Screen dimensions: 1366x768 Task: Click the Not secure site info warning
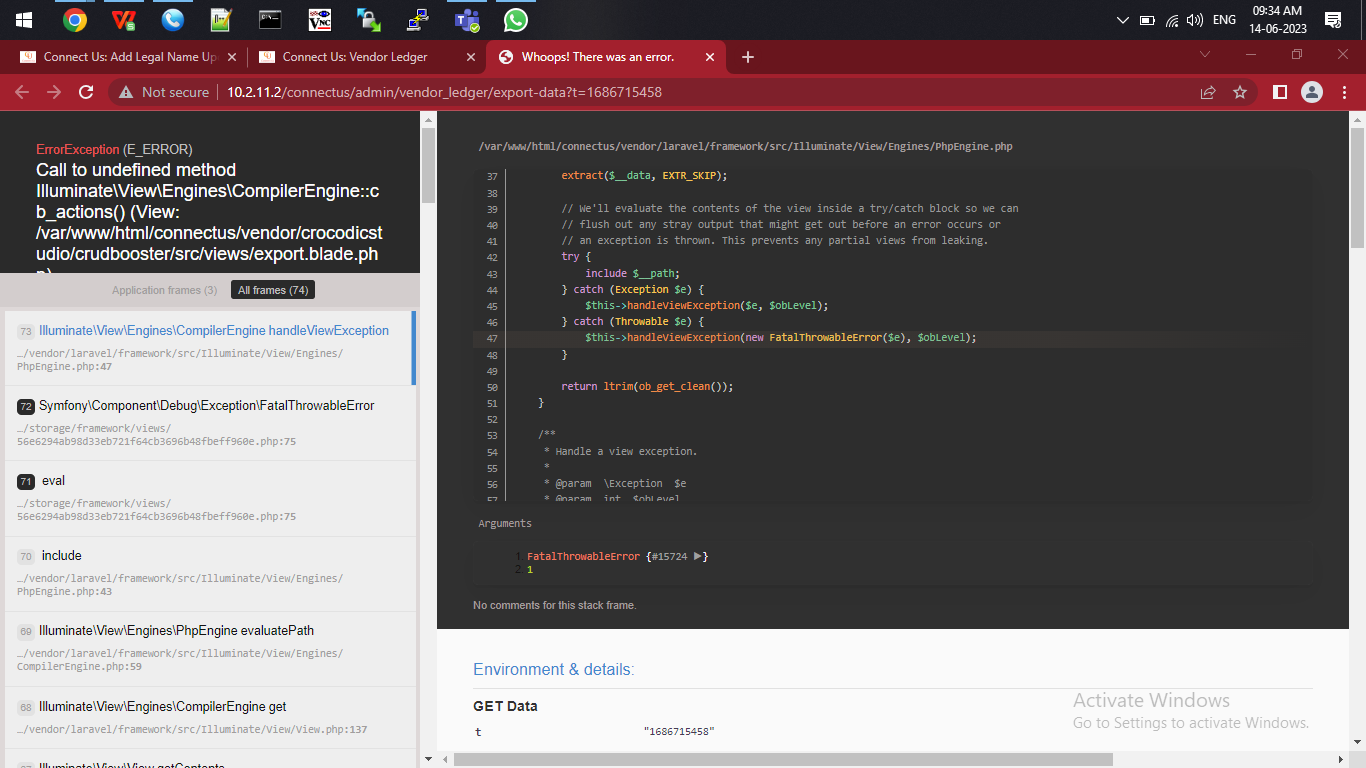point(164,92)
